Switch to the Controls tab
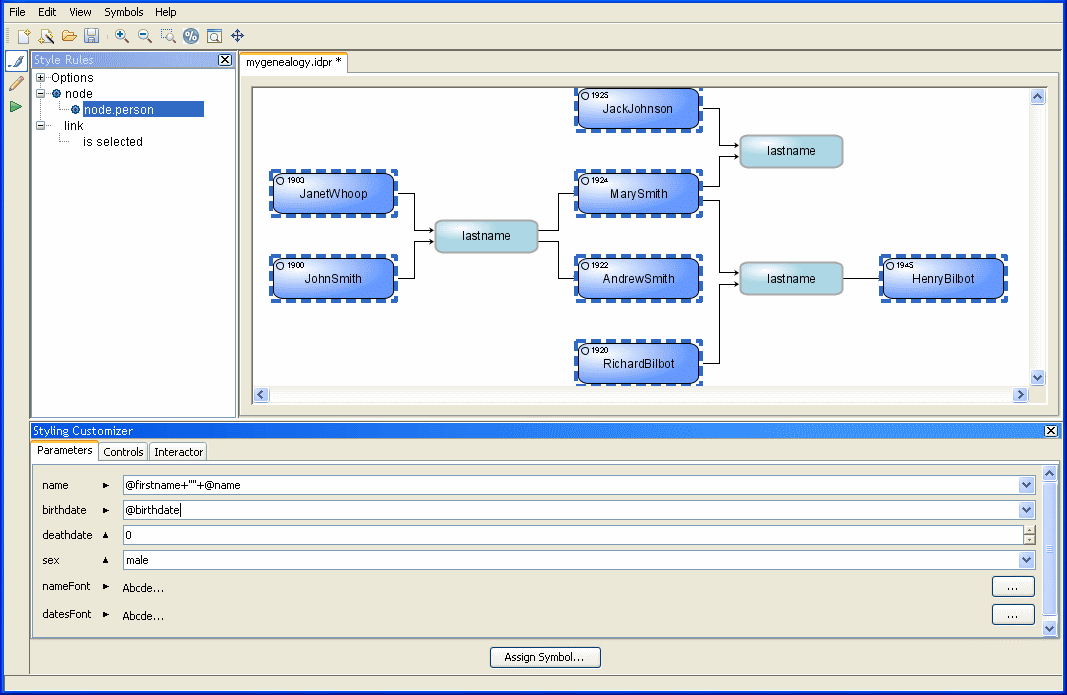1067x695 pixels. [x=124, y=452]
